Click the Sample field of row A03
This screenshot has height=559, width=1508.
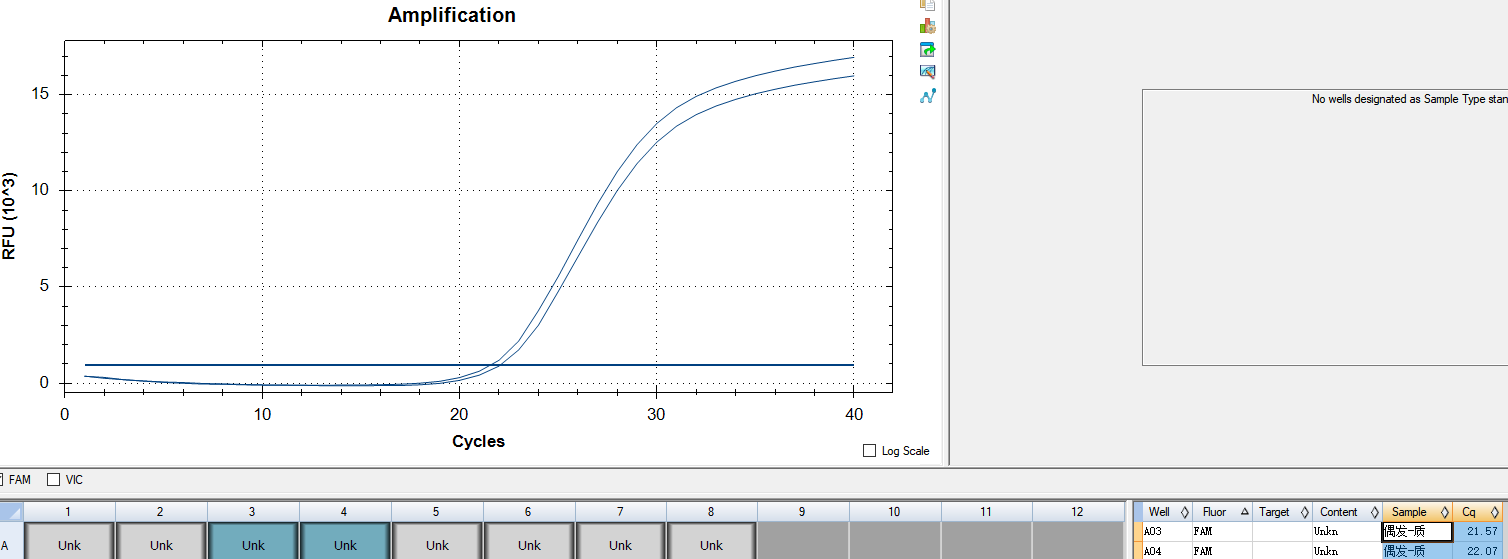click(1417, 532)
